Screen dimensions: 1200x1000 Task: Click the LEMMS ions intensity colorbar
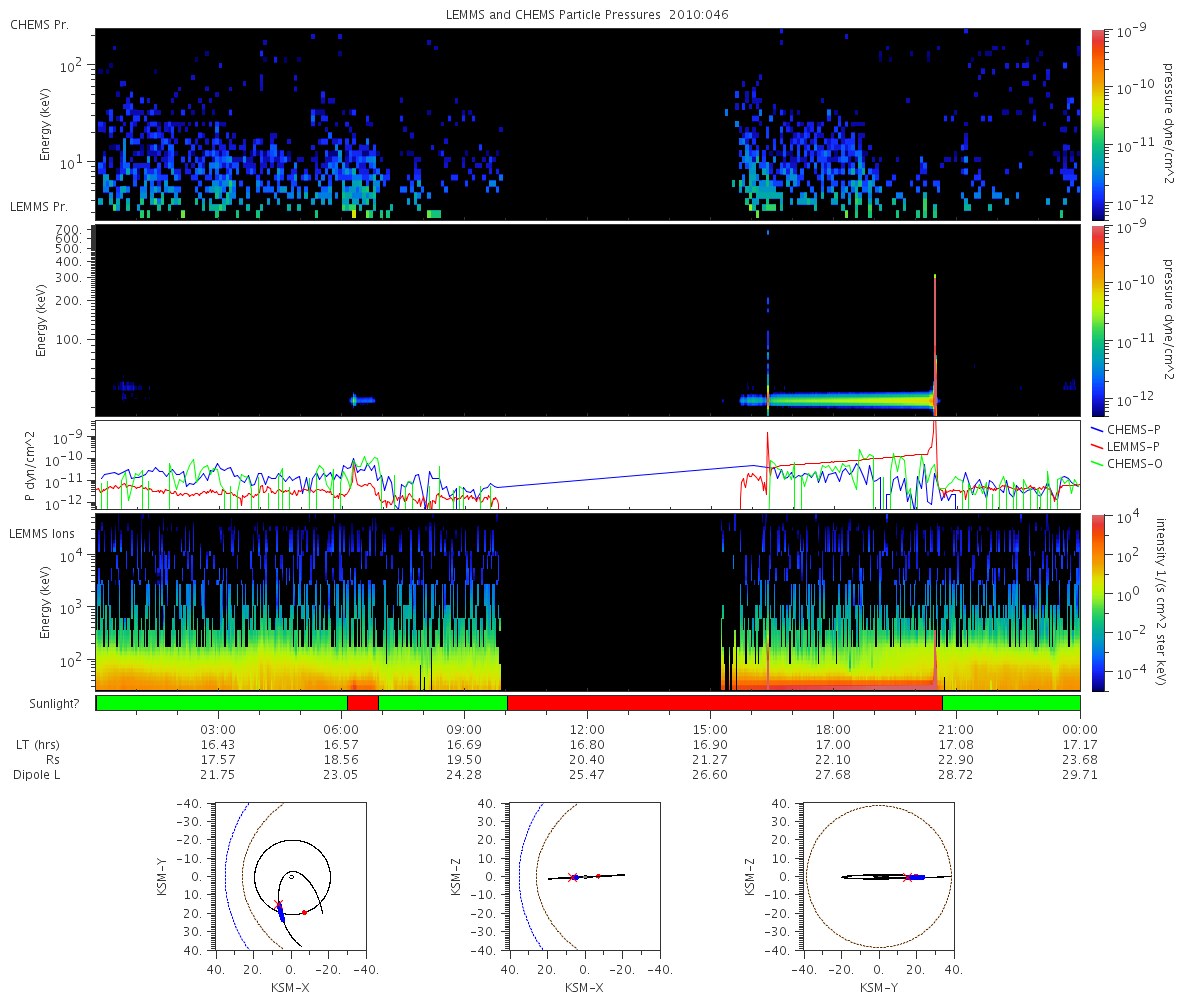1097,601
